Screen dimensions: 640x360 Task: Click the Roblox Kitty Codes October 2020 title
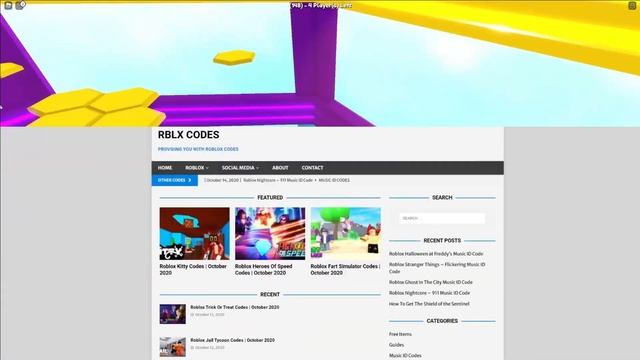tap(193, 269)
